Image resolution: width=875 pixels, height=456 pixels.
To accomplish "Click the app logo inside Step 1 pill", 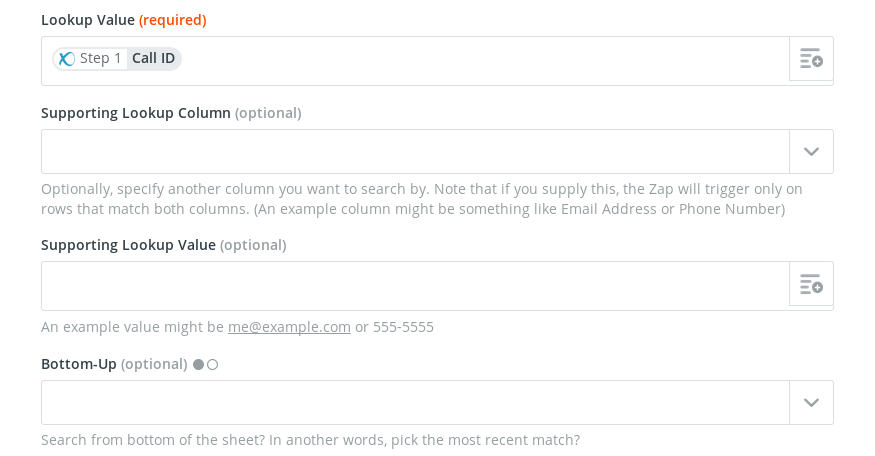I will click(x=67, y=59).
